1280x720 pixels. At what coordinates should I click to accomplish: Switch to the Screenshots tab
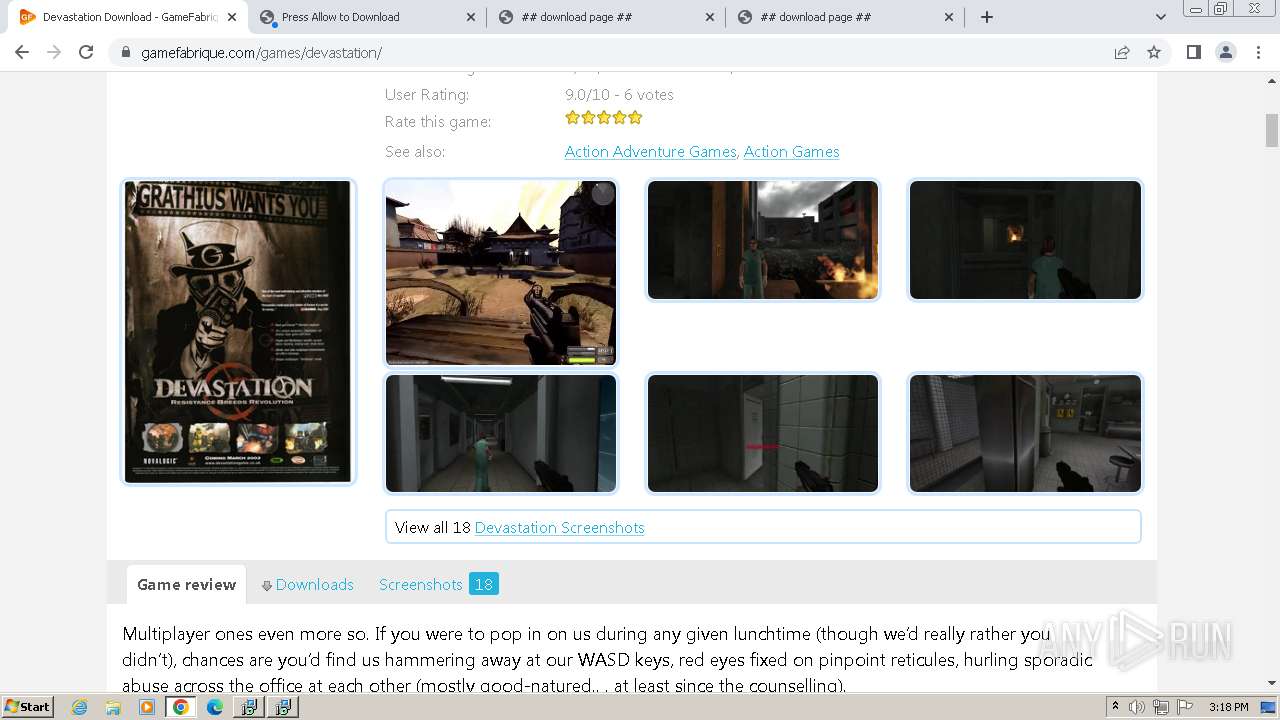[421, 585]
